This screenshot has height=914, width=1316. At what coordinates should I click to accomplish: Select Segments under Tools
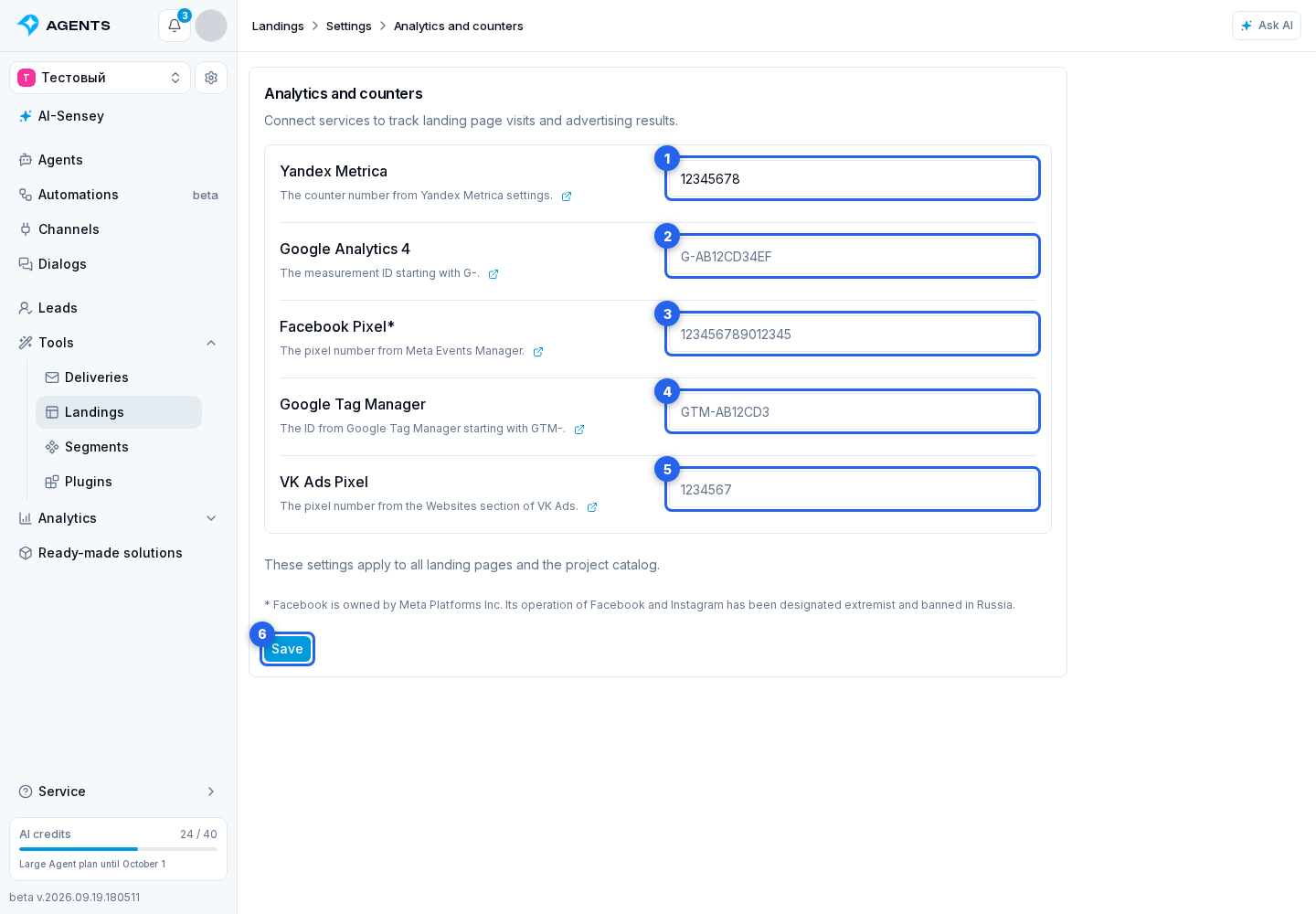119,447
